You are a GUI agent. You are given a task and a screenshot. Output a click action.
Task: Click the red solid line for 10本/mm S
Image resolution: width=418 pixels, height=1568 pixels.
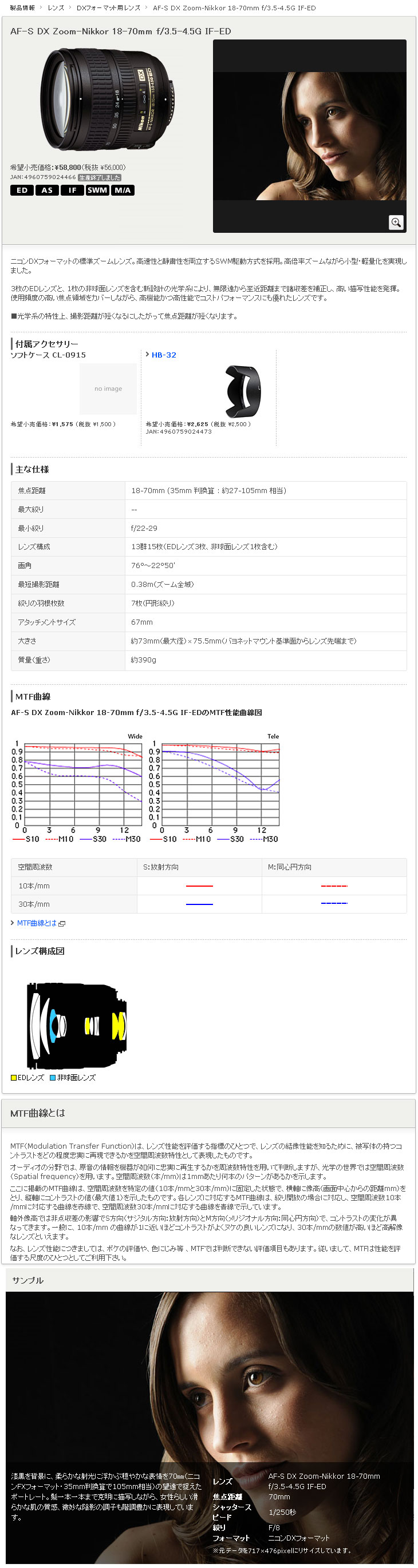click(x=199, y=886)
